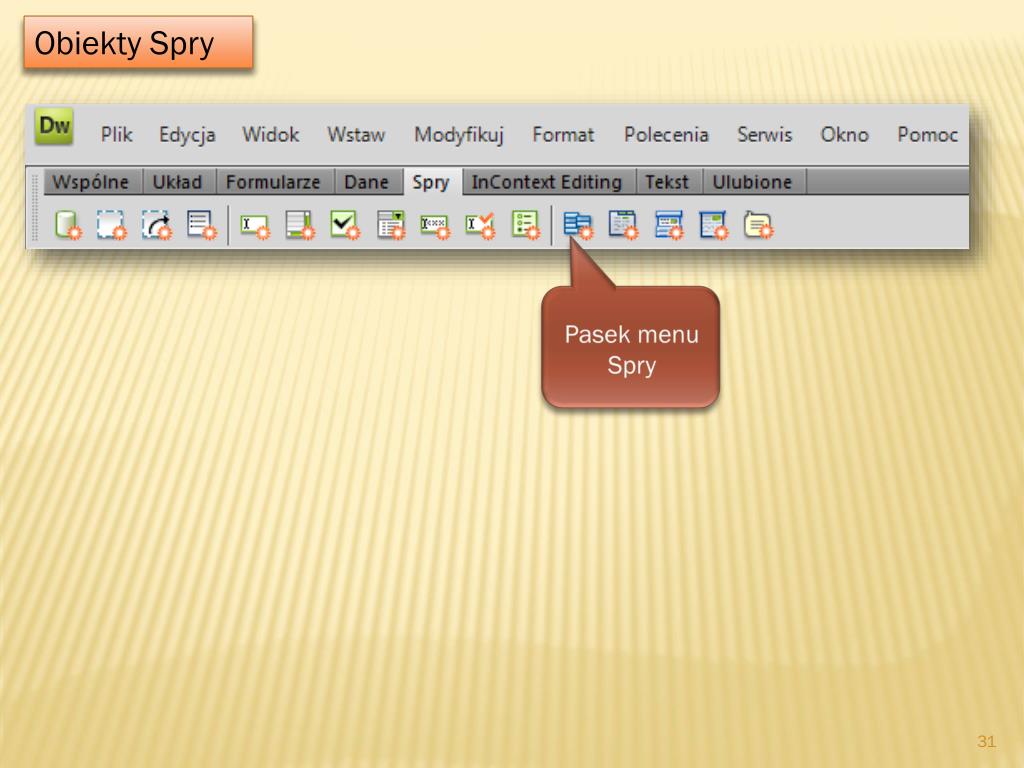Open the Wstaw menu
1024x768 pixels.
(x=356, y=135)
